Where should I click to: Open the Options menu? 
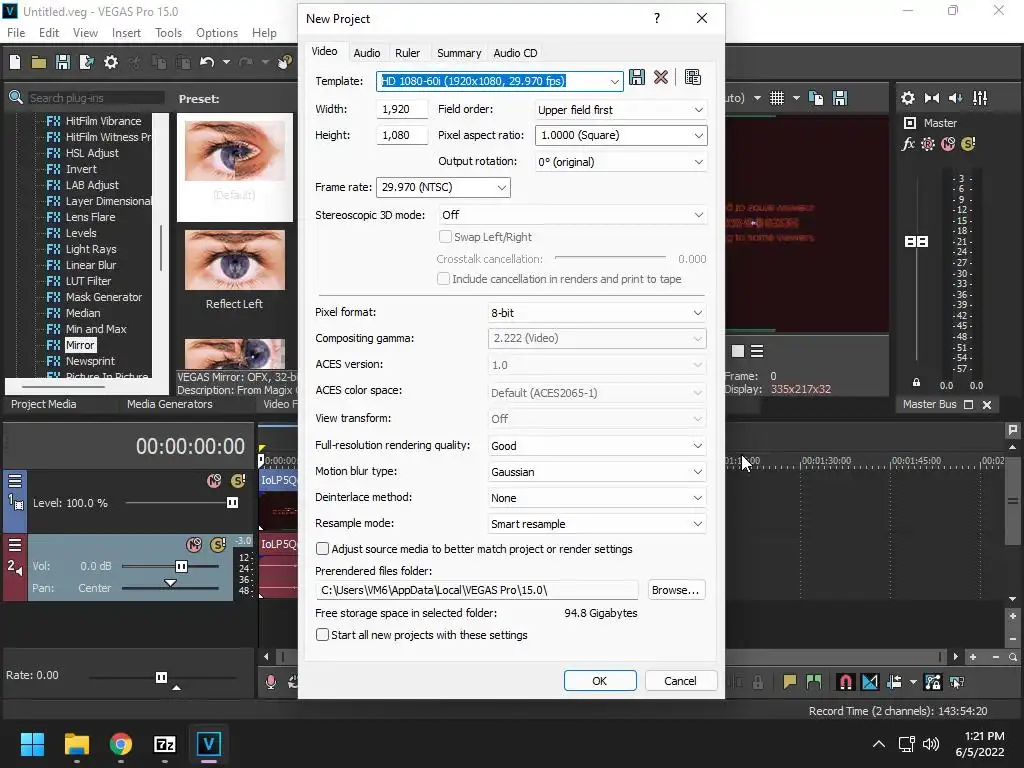217,33
